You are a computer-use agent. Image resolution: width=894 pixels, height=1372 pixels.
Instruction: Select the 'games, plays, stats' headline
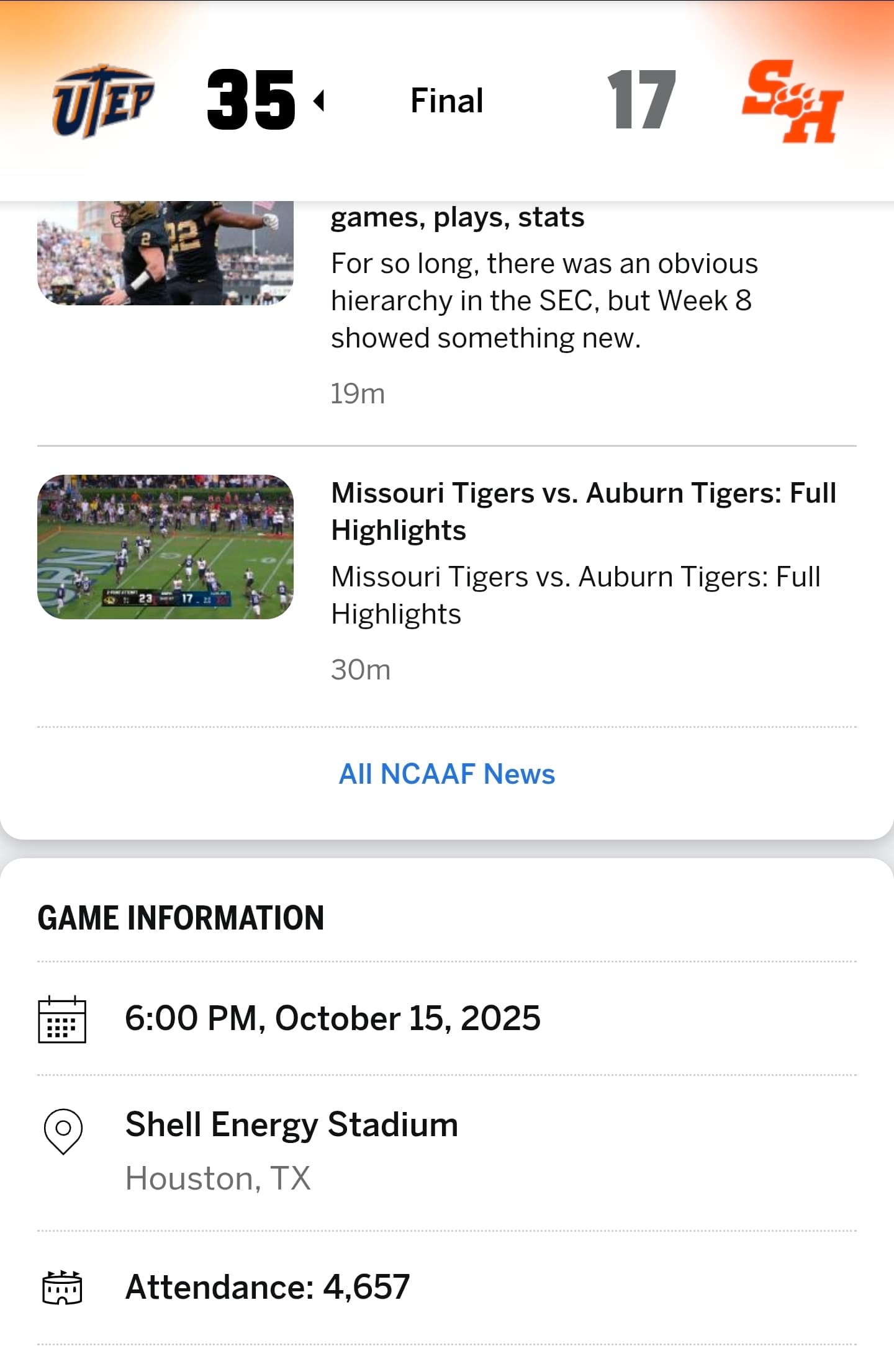[458, 217]
